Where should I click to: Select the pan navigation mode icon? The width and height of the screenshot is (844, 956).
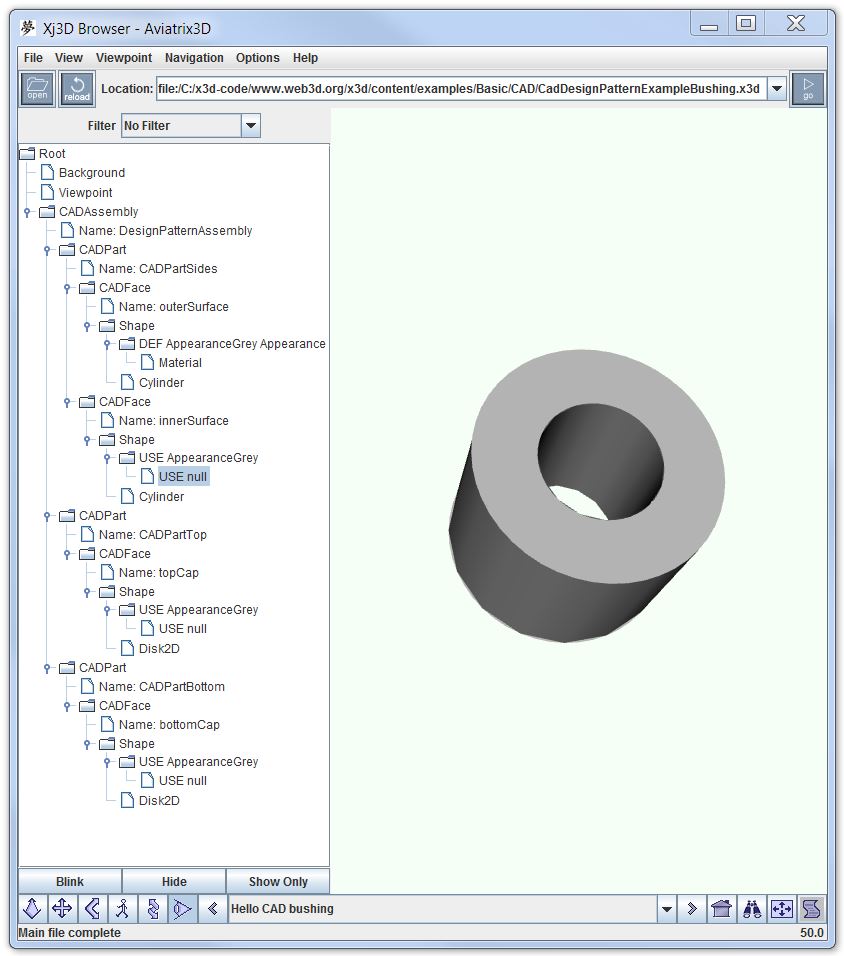point(62,909)
